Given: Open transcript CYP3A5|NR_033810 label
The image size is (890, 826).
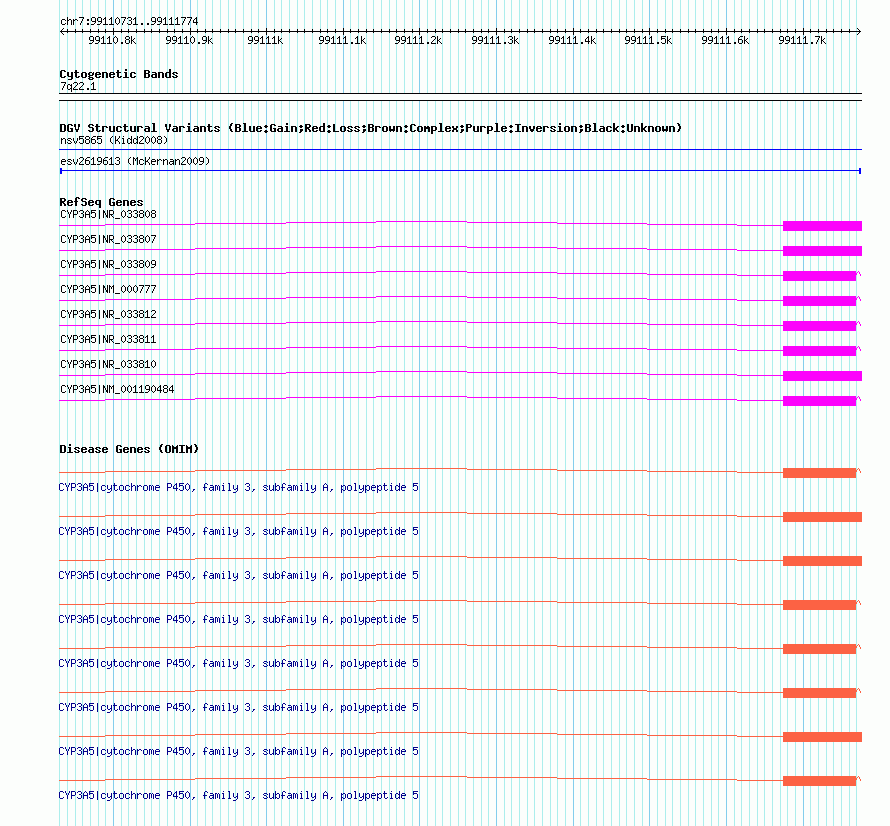Looking at the screenshot, I should coord(108,364).
